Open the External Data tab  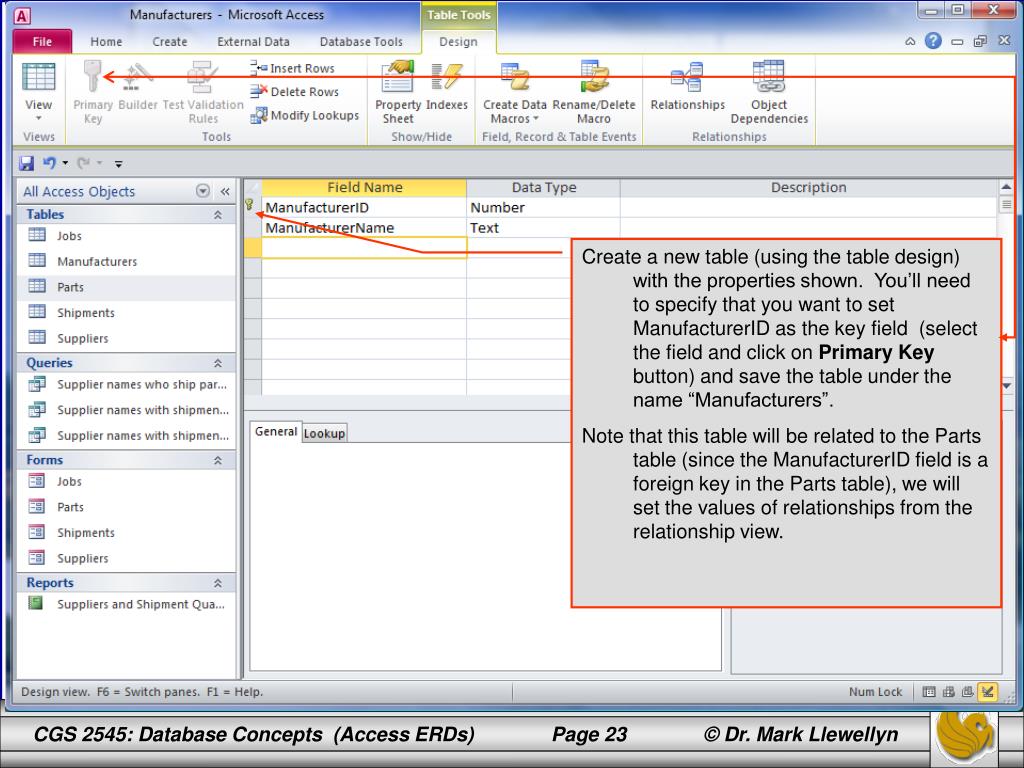pos(253,41)
